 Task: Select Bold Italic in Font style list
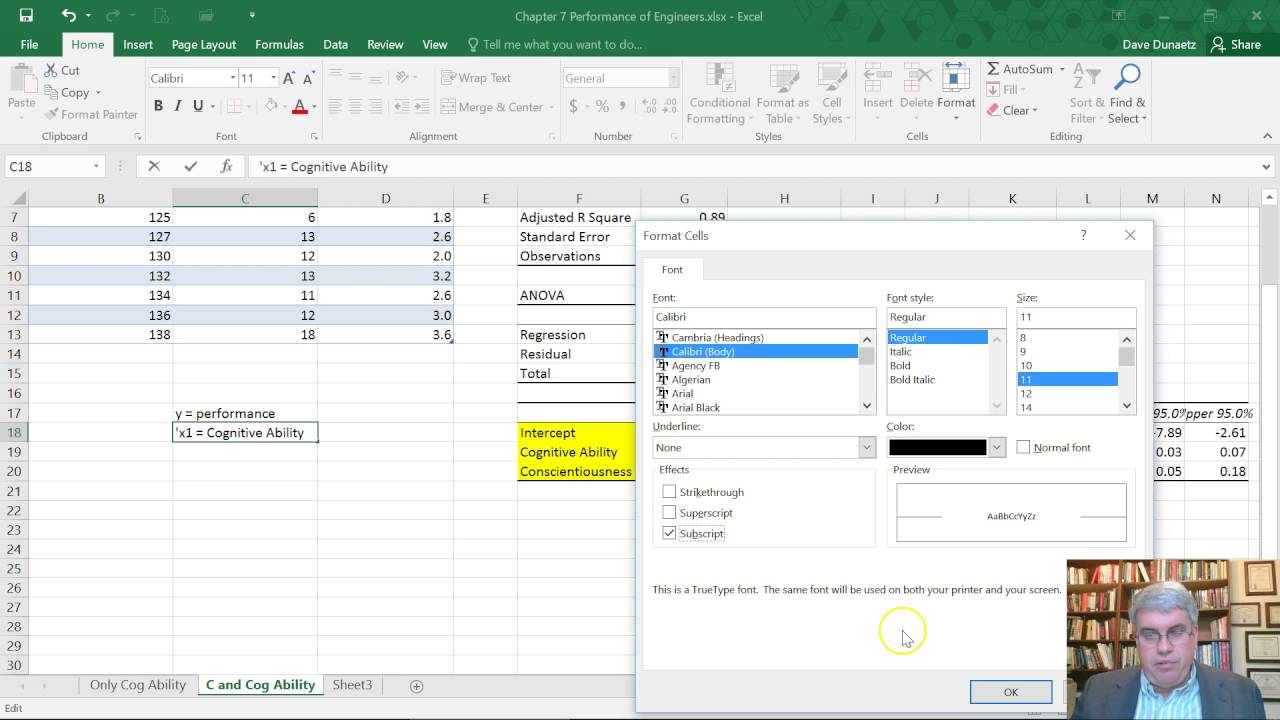pyautogui.click(x=912, y=380)
